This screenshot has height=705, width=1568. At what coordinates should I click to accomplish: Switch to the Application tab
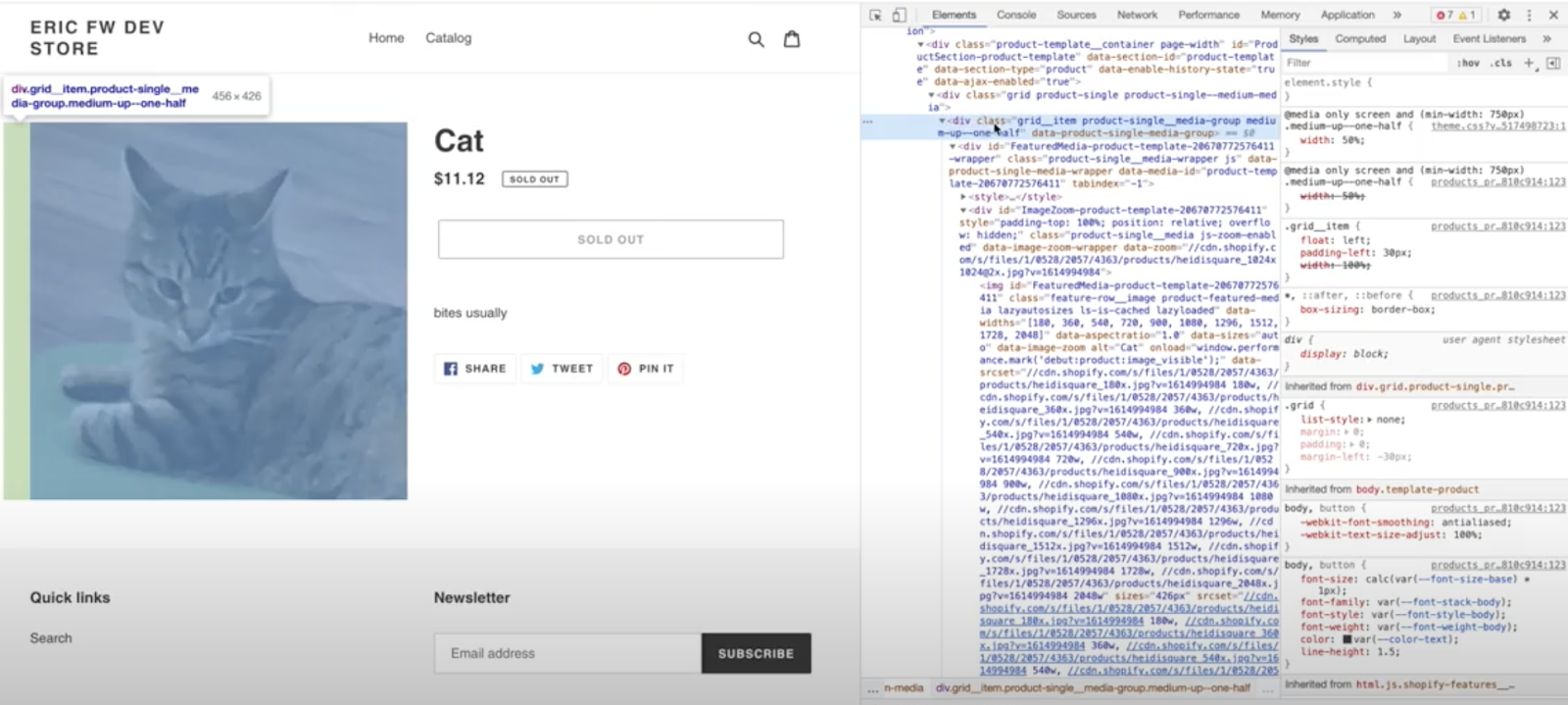coord(1347,15)
